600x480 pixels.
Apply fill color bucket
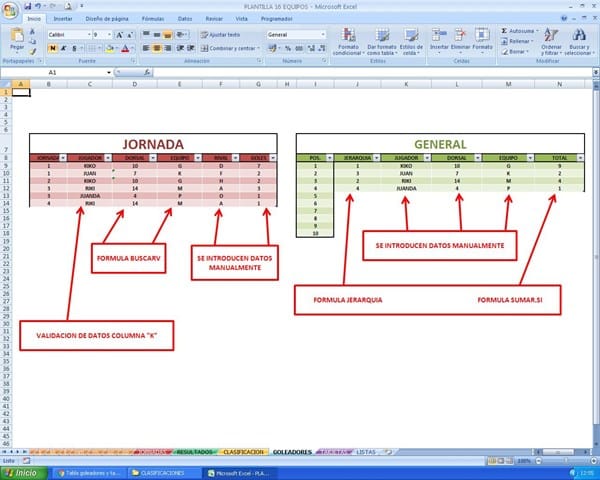pos(109,48)
